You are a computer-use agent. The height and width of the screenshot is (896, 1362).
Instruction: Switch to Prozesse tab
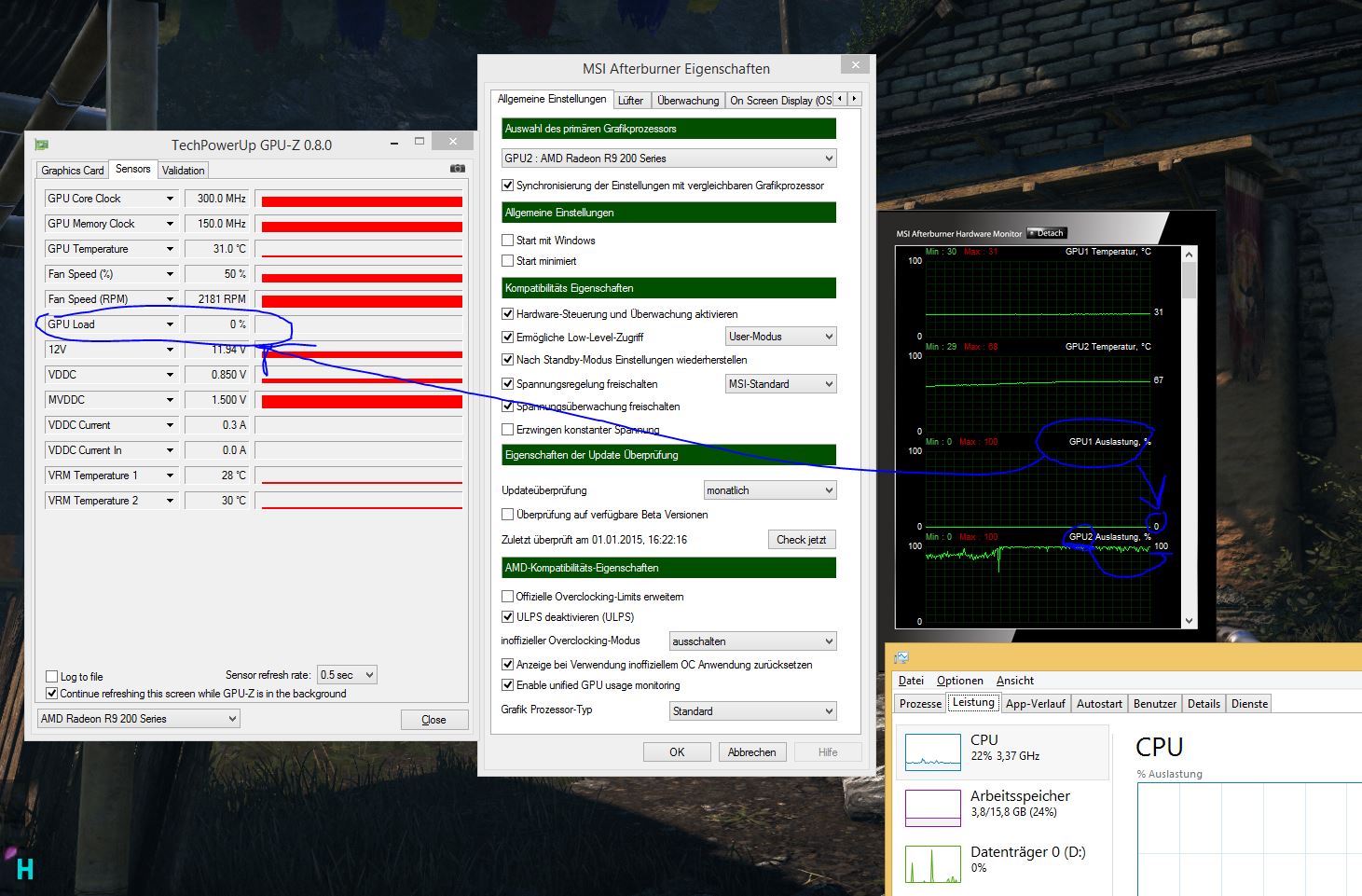coord(921,704)
